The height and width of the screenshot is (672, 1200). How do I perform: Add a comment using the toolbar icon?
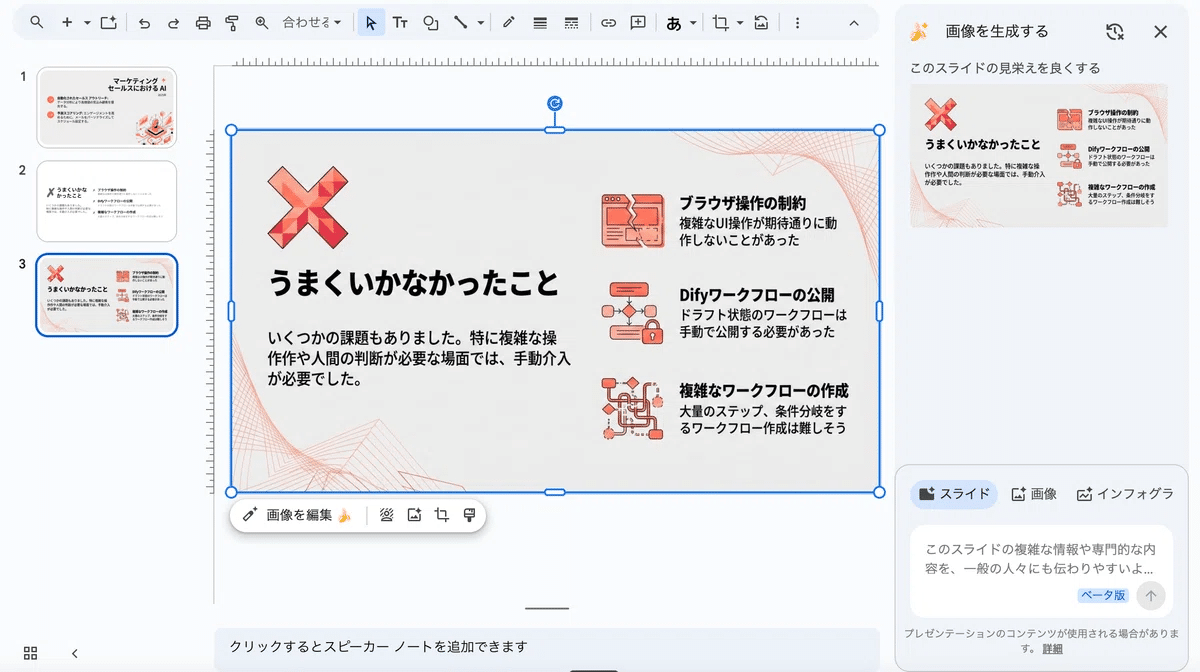(638, 23)
